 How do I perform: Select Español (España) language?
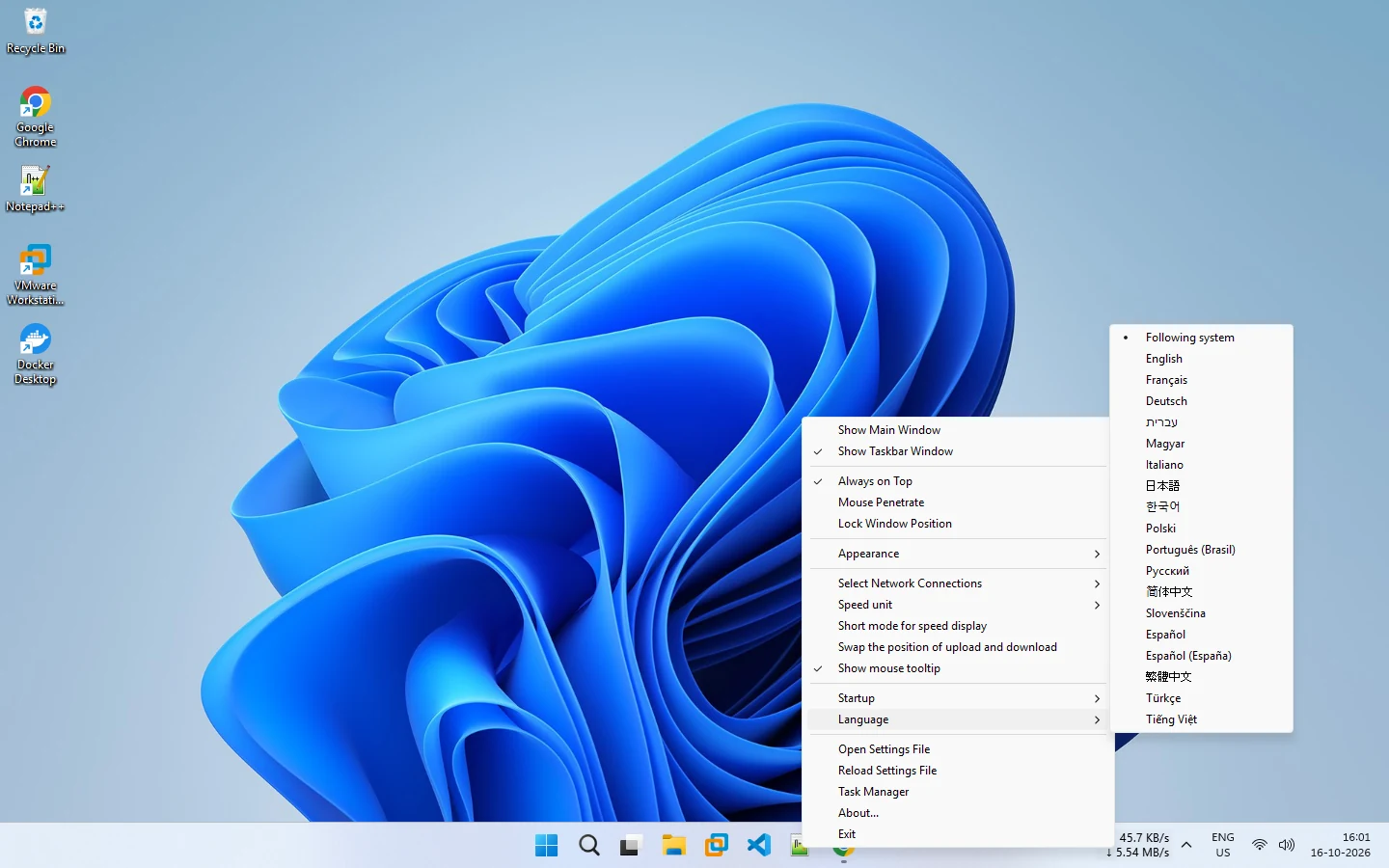tap(1201, 656)
